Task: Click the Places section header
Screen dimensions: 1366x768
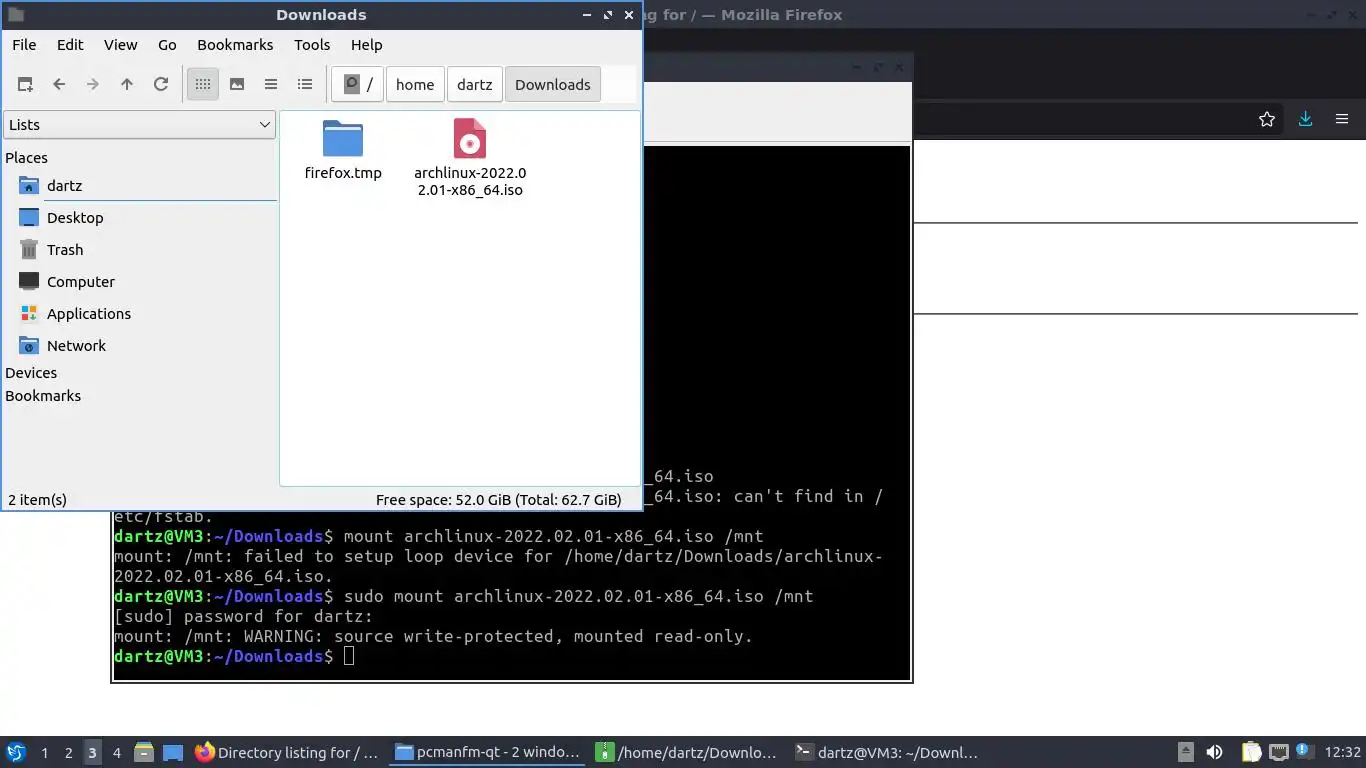Action: [x=26, y=158]
